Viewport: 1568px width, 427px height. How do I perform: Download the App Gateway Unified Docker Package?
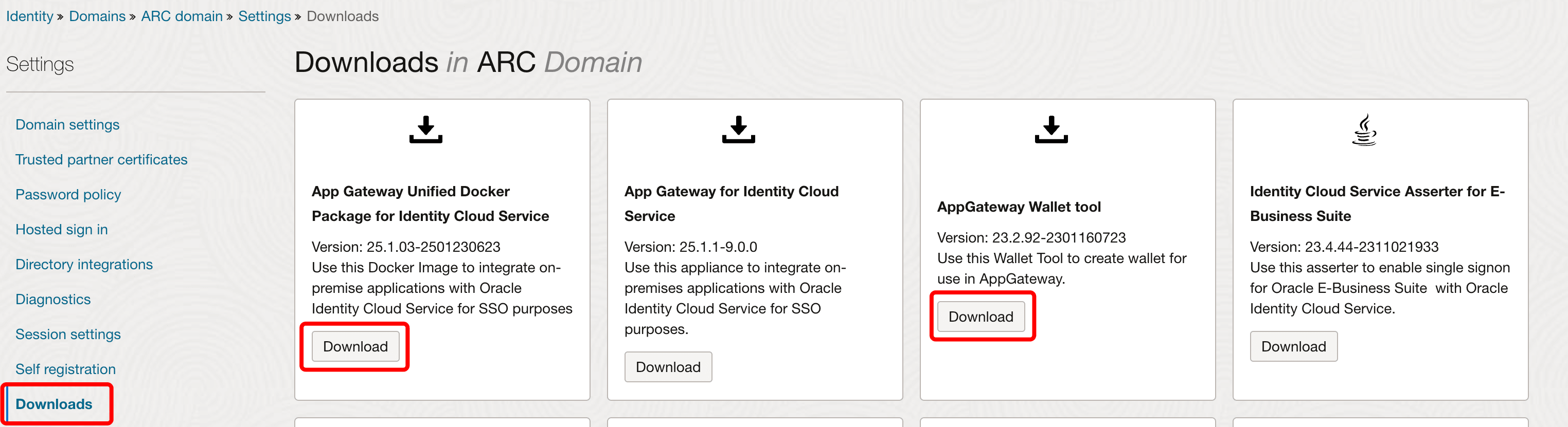pyautogui.click(x=355, y=346)
